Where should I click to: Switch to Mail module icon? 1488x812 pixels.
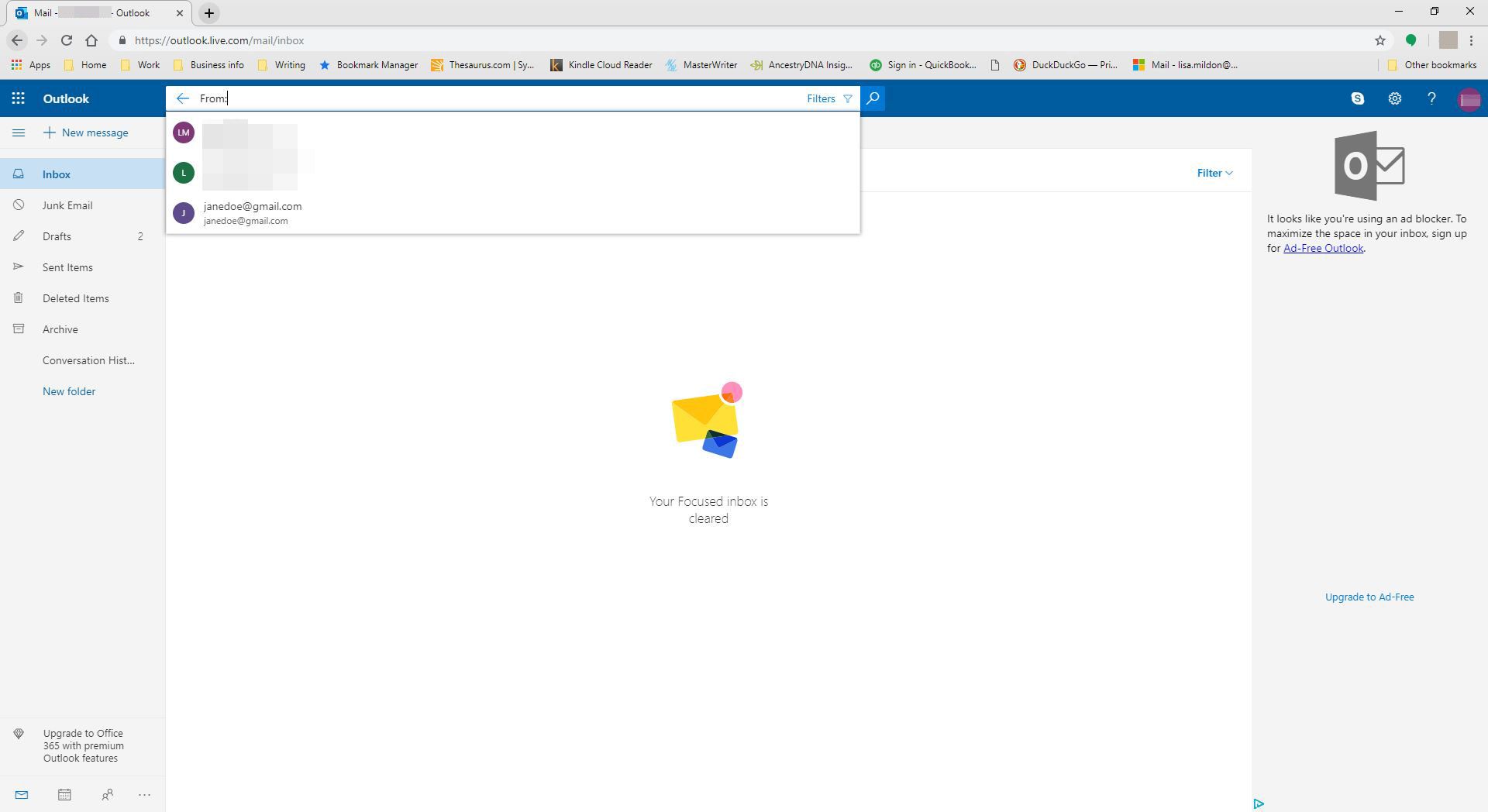(22, 794)
